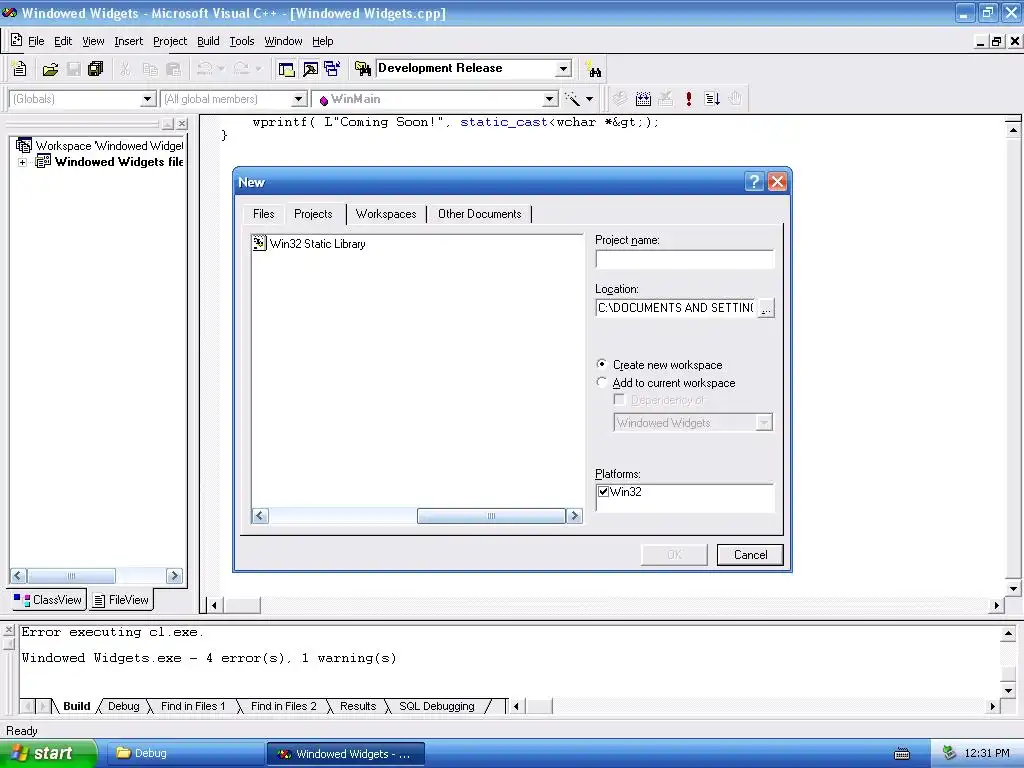
Task: Switch to the Debug folder taskbar button
Action: click(185, 754)
